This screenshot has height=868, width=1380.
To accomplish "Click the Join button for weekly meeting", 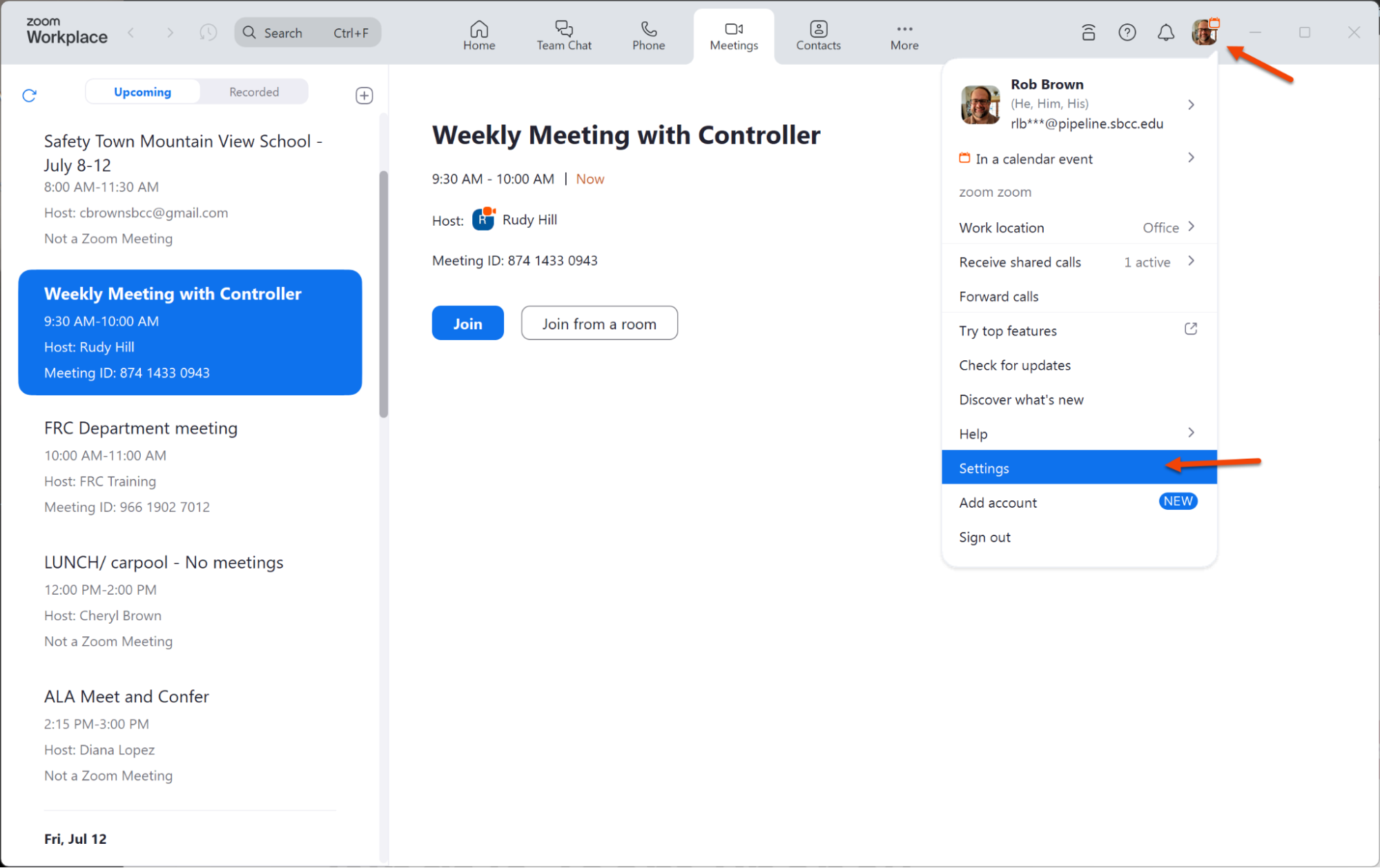I will 467,323.
